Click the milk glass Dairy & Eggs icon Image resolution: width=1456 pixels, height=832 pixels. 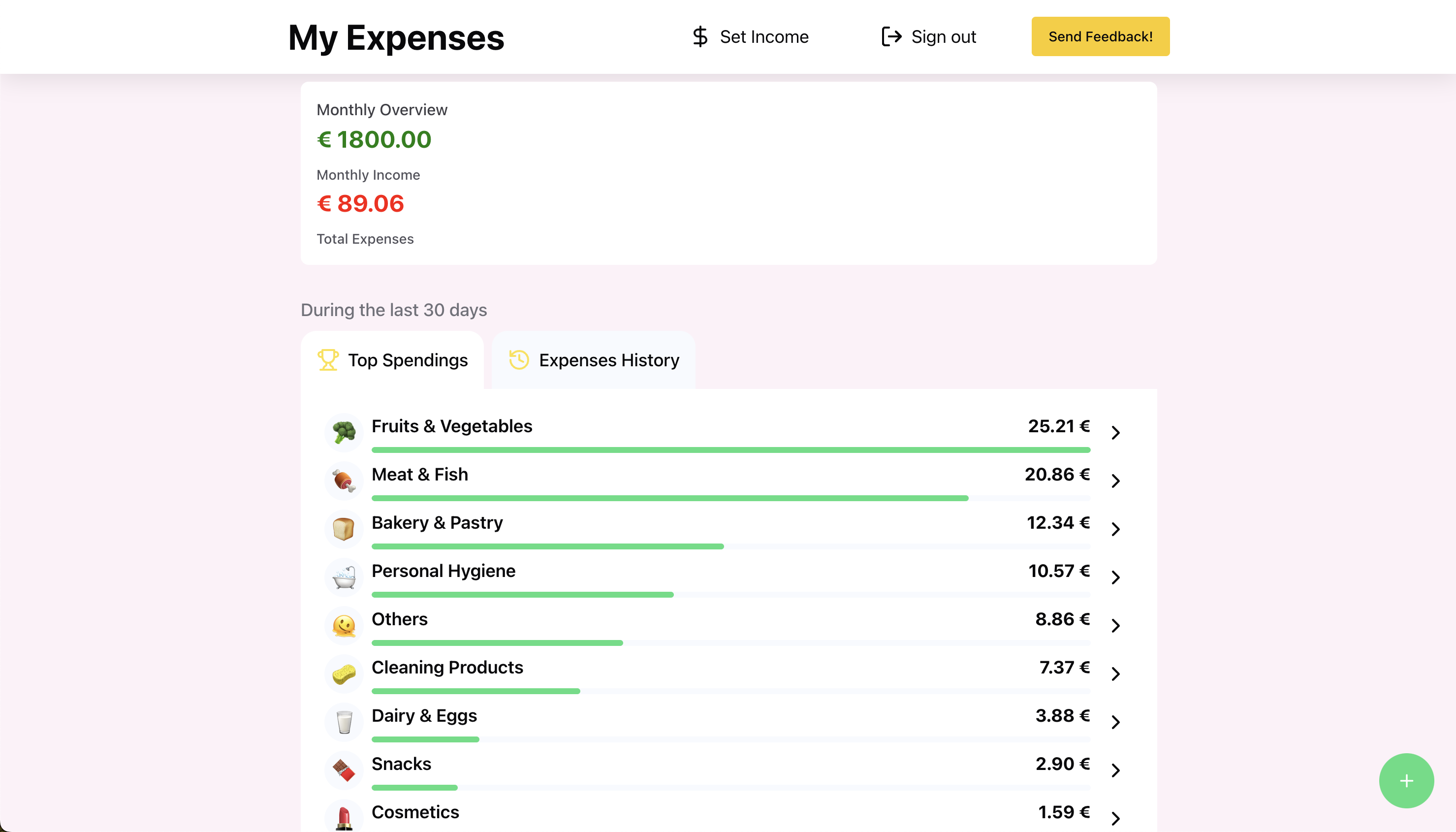(344, 722)
